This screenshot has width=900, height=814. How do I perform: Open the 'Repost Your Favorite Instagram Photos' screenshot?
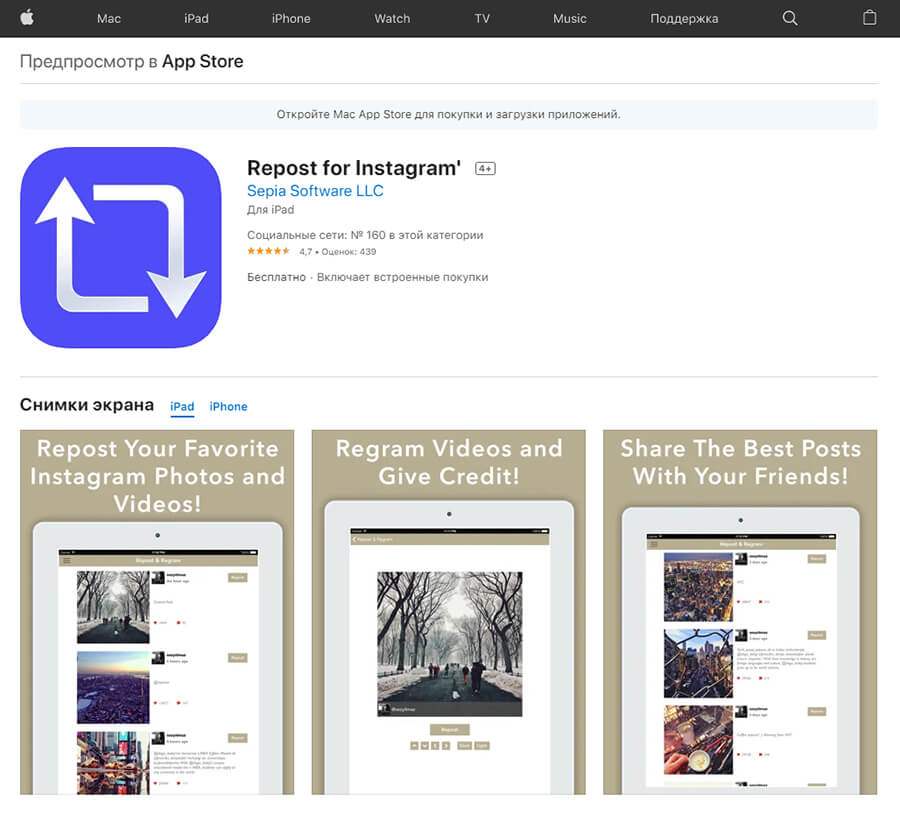point(157,612)
